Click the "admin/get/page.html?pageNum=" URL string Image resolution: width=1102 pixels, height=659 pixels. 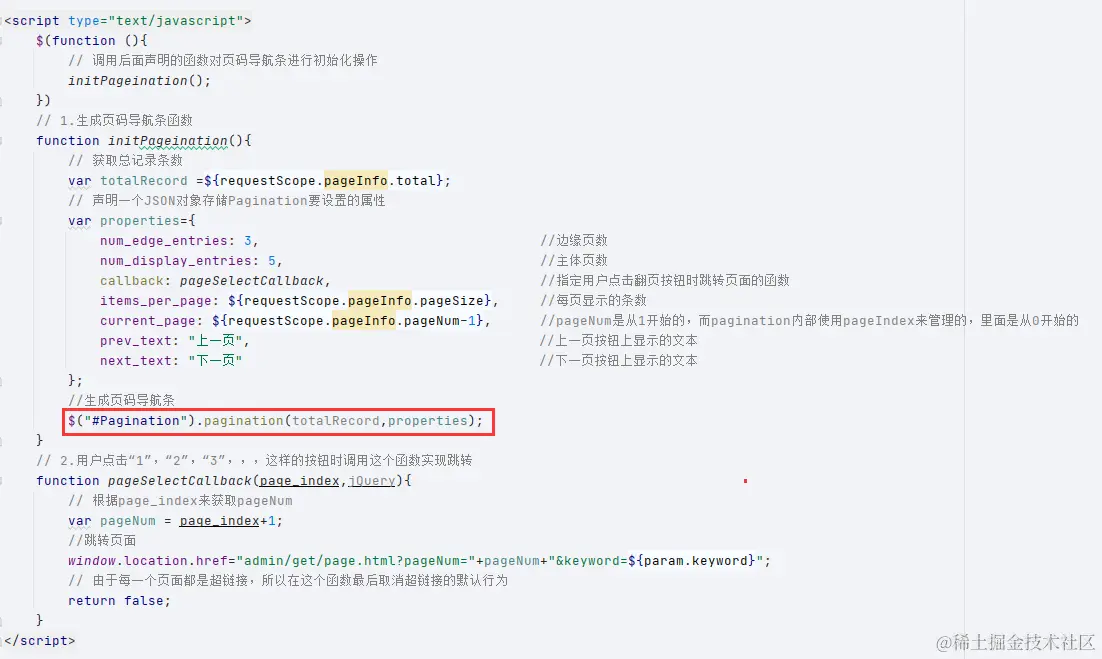coord(356,561)
